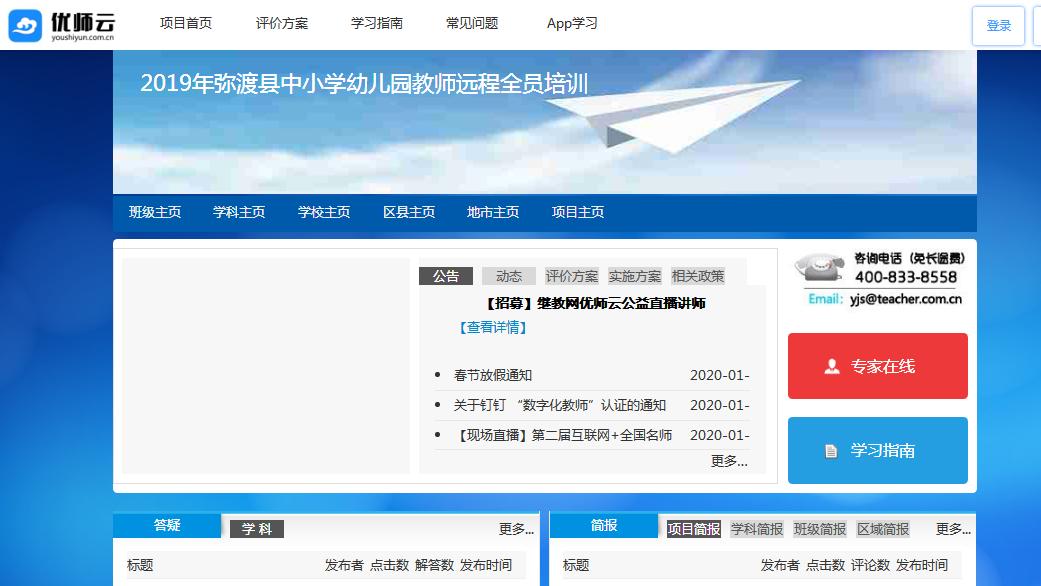Go to 常见问题 page
The height and width of the screenshot is (586, 1041).
point(472,24)
